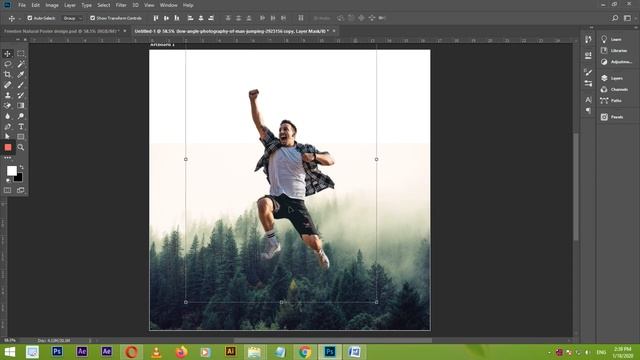Click the search icon in options bar

click(615, 18)
